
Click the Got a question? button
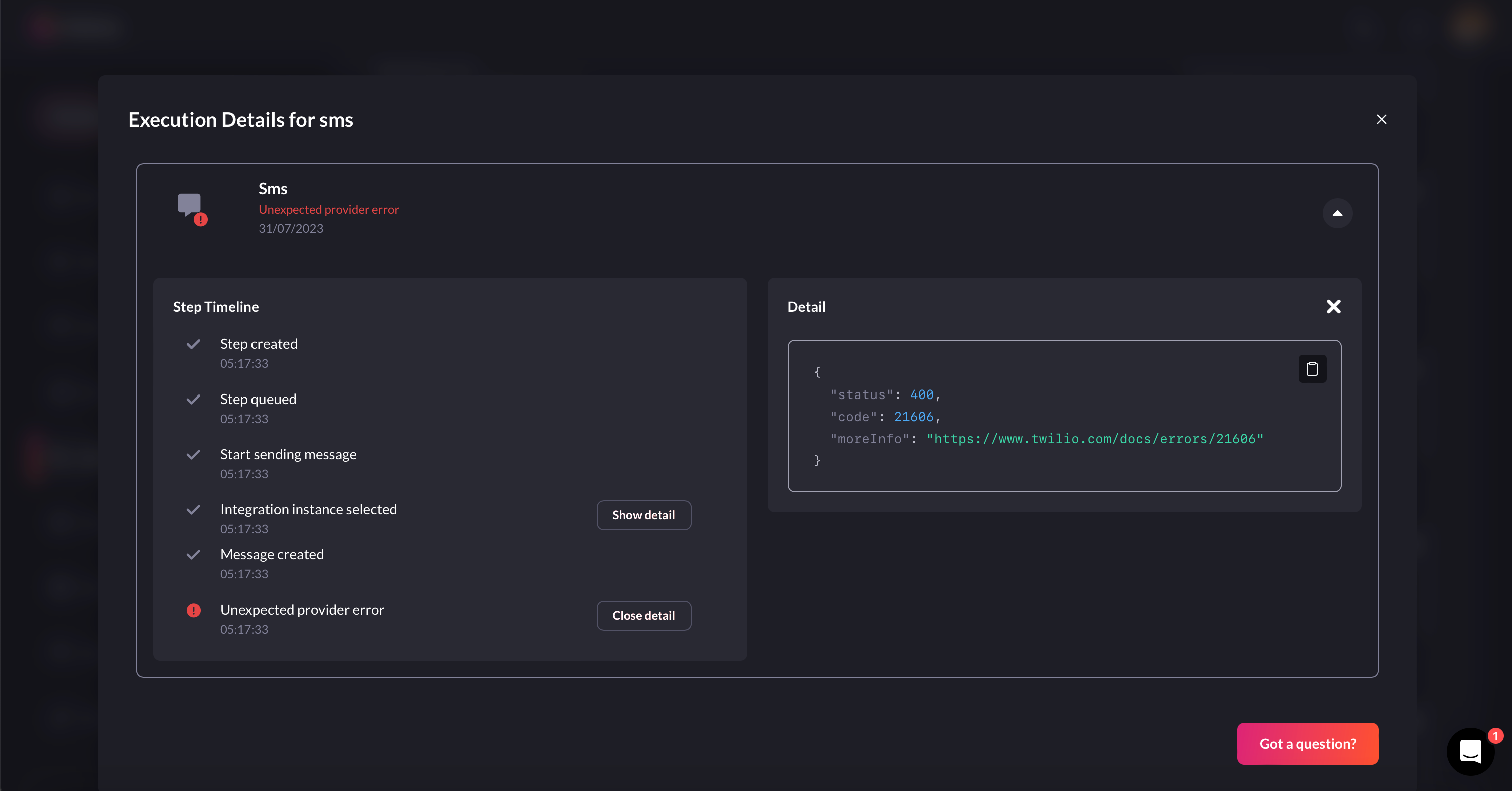tap(1307, 743)
